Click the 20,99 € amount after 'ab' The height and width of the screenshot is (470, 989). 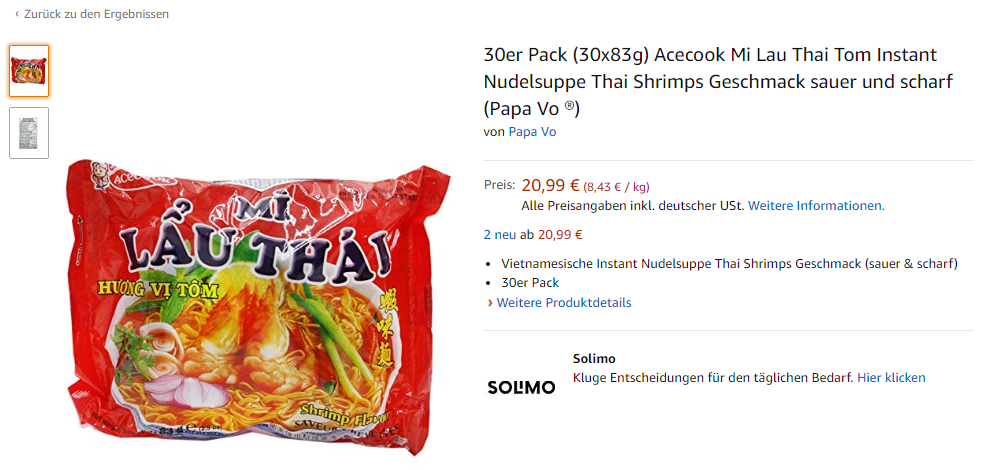[x=560, y=235]
